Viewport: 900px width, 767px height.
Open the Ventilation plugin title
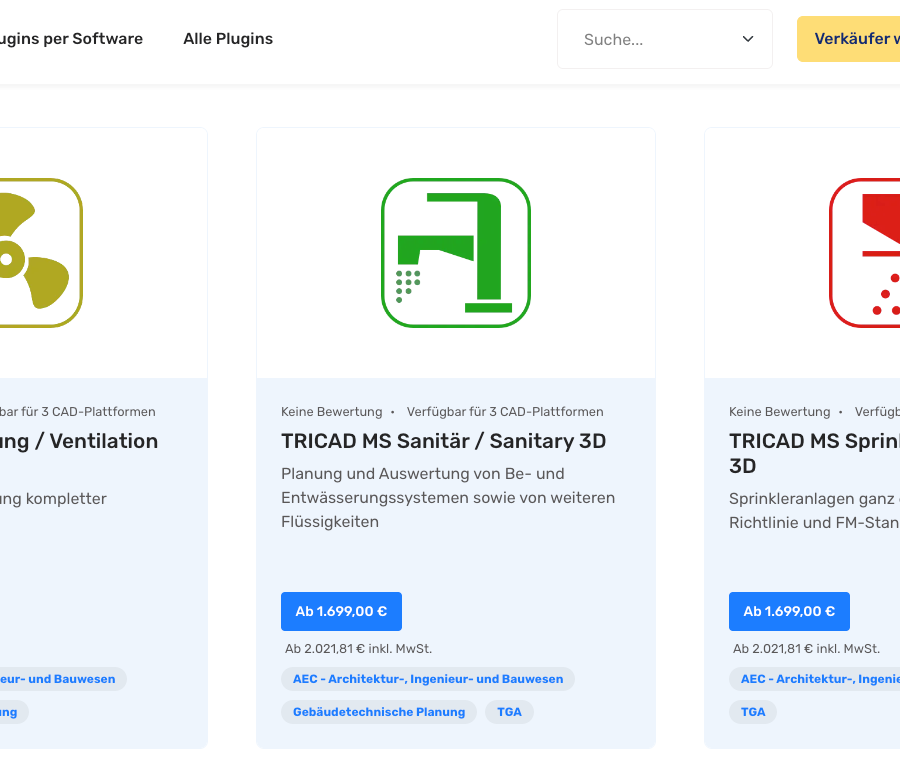[x=80, y=441]
